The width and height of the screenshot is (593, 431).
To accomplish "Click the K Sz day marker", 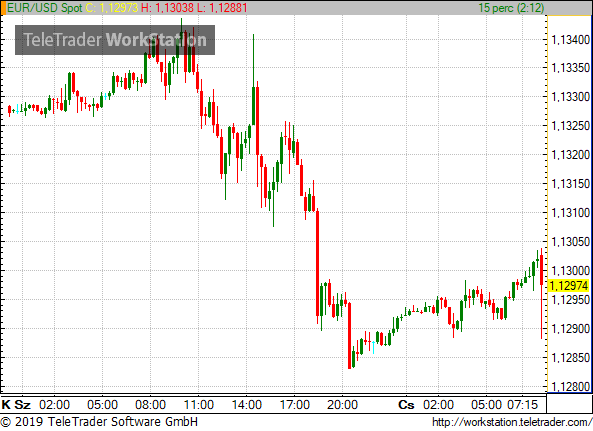I will pyautogui.click(x=16, y=405).
